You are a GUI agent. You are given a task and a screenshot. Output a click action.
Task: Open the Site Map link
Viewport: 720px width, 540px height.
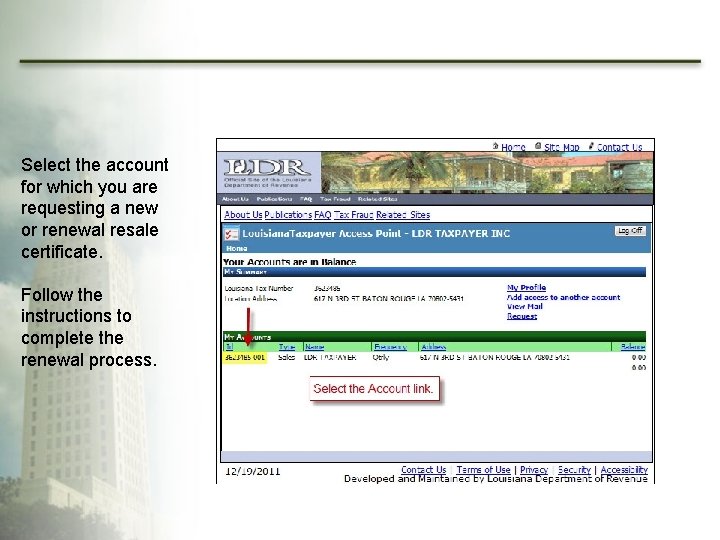tap(562, 147)
